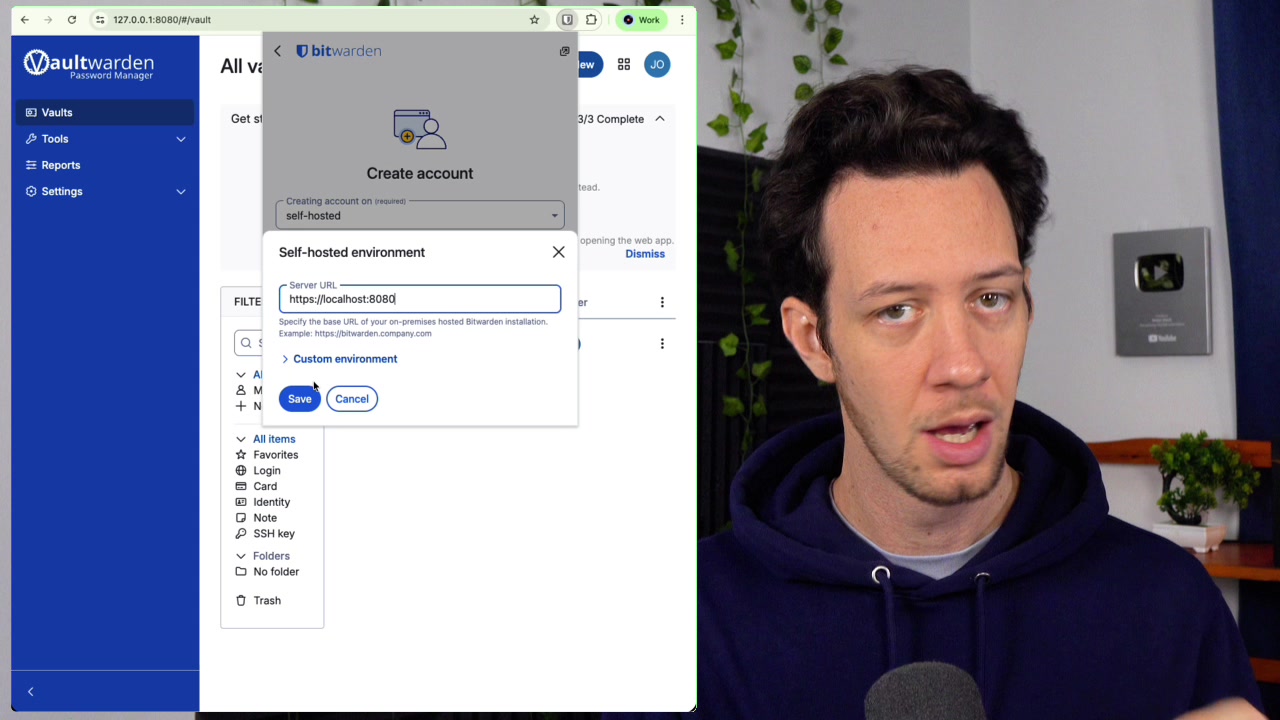Image resolution: width=1280 pixels, height=720 pixels.
Task: Open Reports in the sidebar
Action: [x=105, y=165]
